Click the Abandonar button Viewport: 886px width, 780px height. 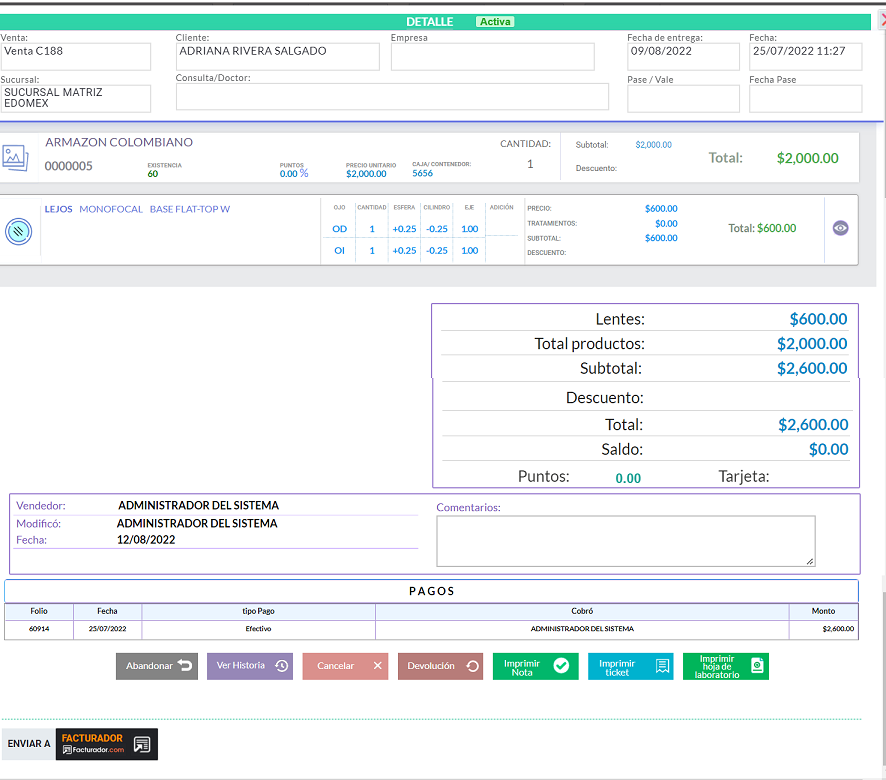157,666
